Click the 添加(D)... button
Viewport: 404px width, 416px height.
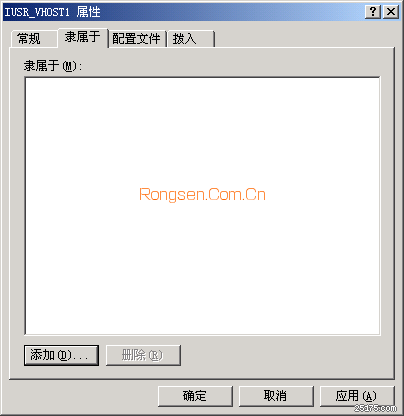pos(61,355)
